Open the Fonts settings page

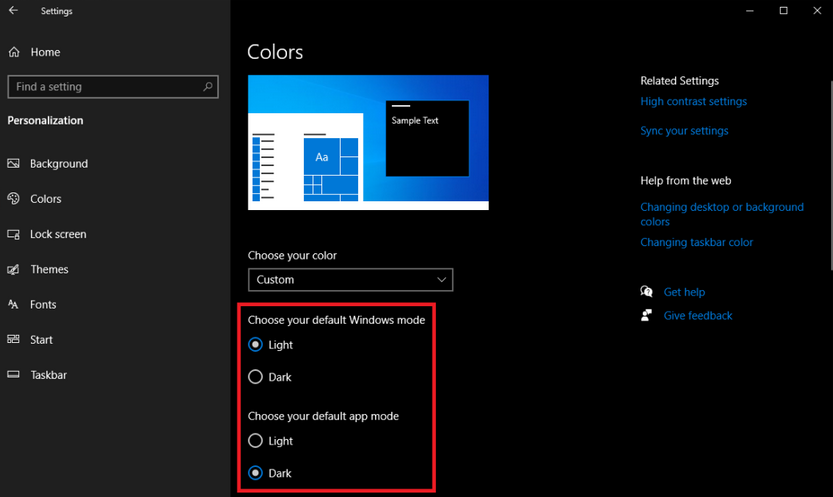coord(43,304)
